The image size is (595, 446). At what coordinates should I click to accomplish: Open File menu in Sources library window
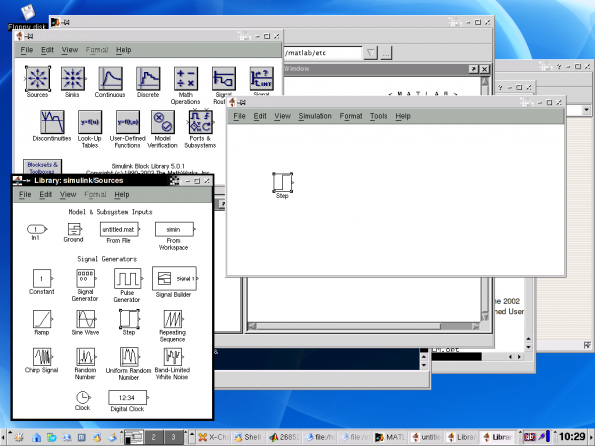pos(25,194)
